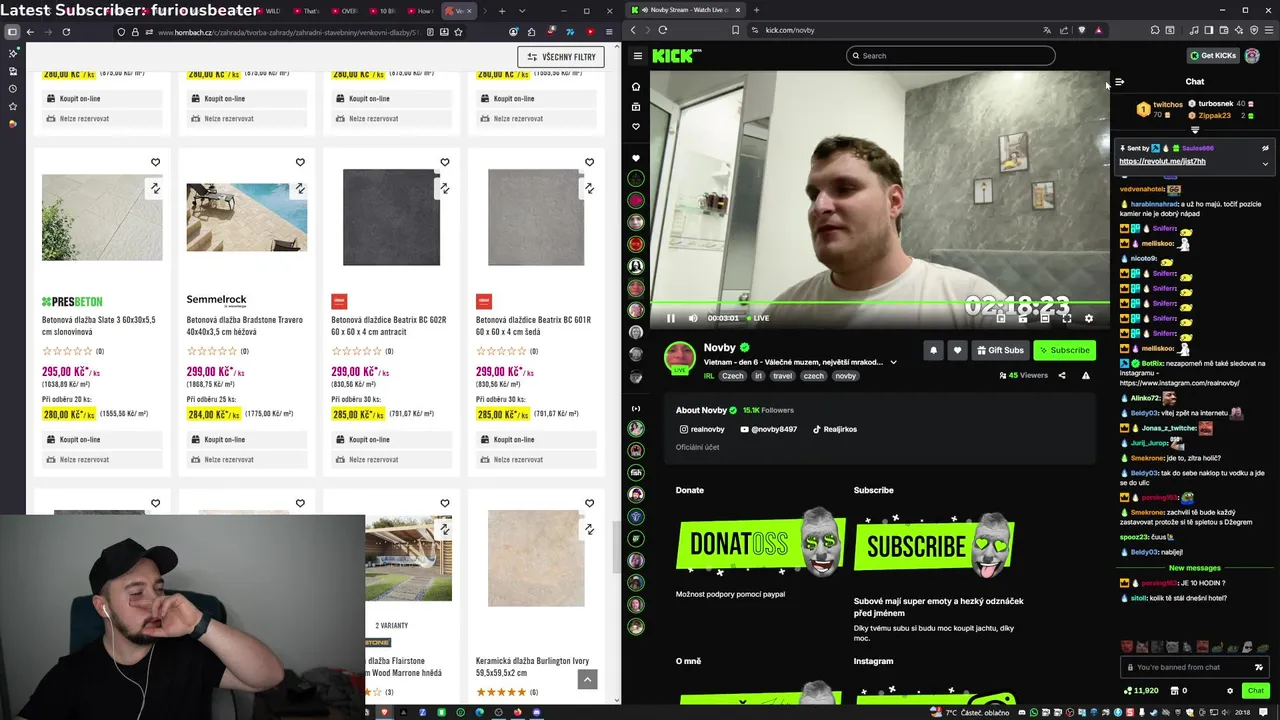Share the Novby stream
1280x720 pixels.
click(1062, 376)
